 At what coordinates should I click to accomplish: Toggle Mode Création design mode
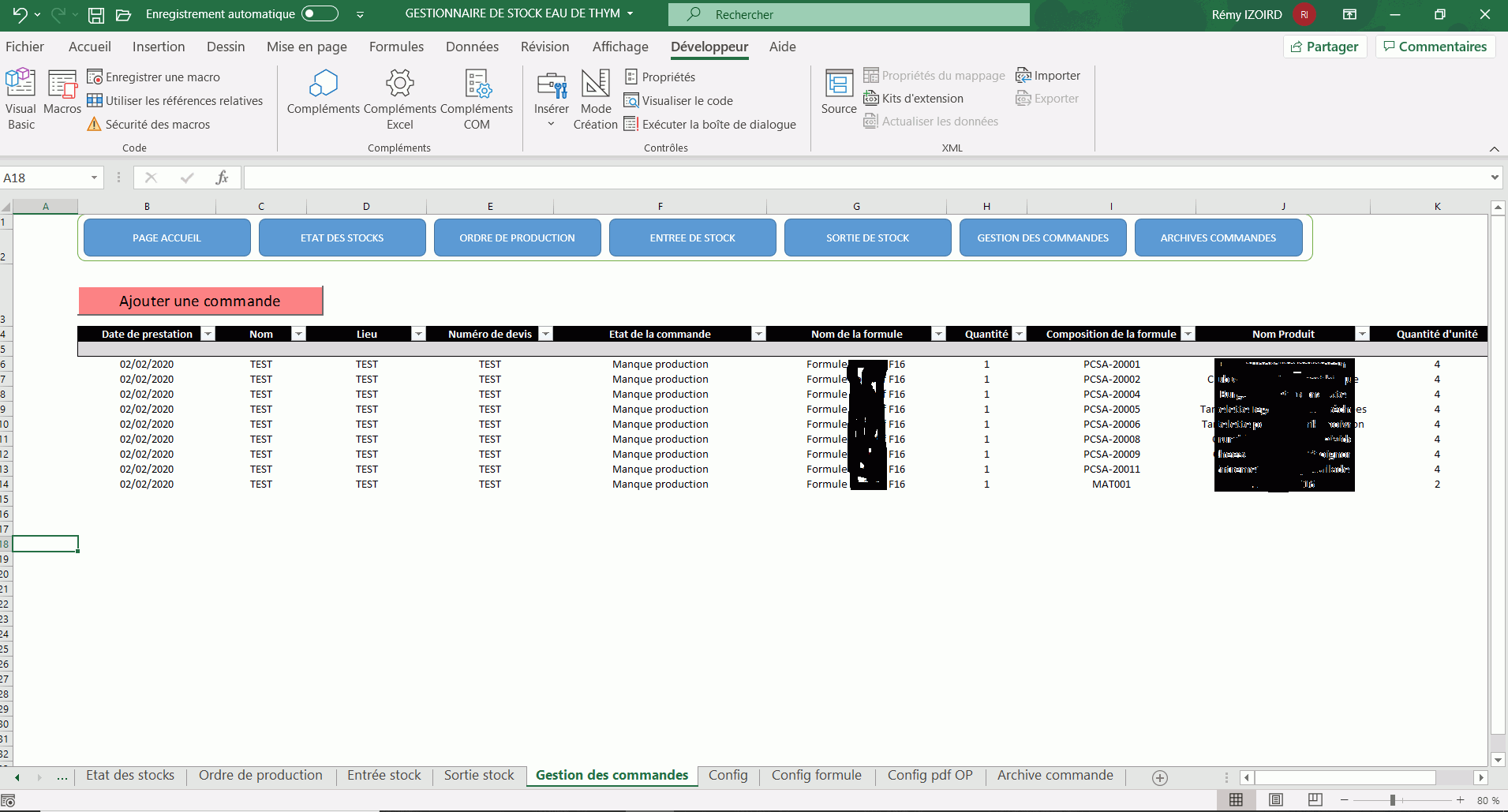point(596,99)
